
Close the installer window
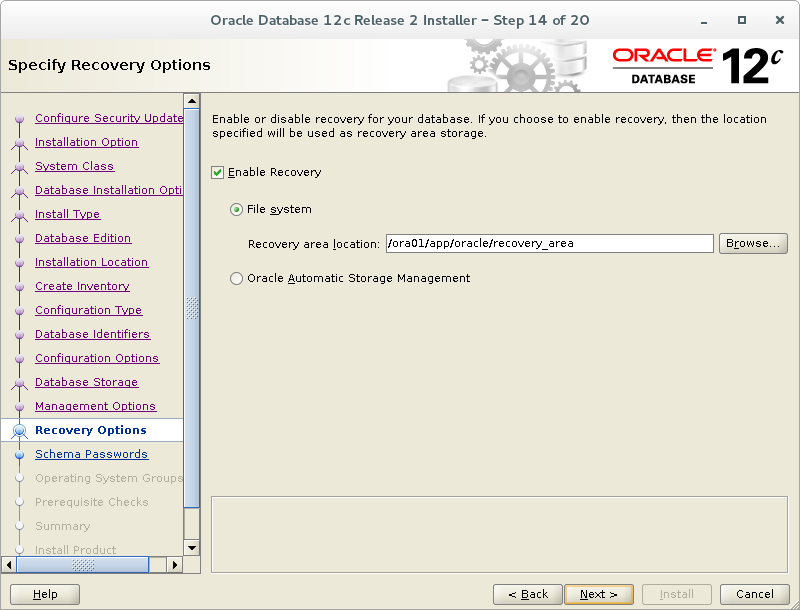[780, 20]
